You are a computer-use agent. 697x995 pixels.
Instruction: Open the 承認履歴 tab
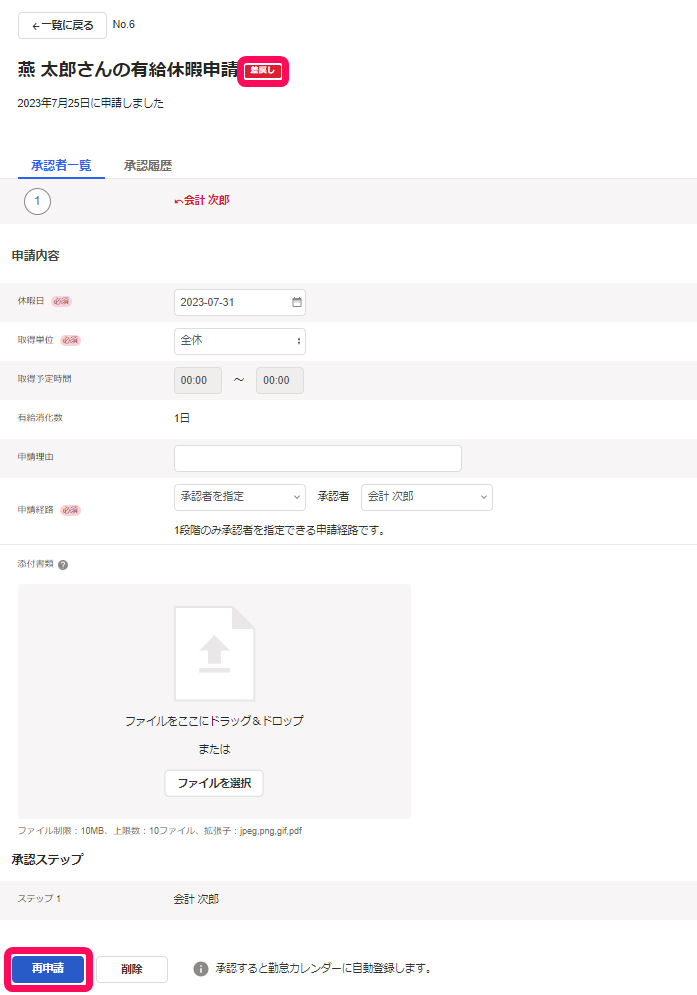[x=148, y=166]
